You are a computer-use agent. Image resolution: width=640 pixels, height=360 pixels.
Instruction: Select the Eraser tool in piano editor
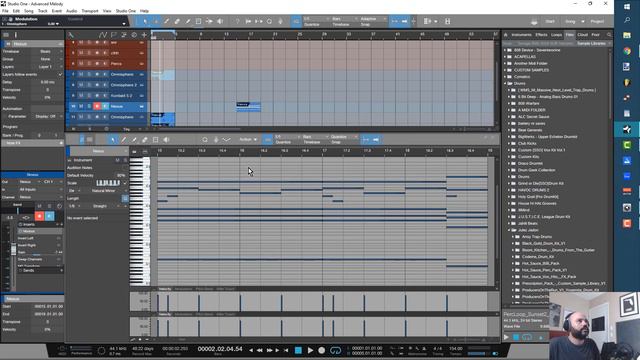click(x=144, y=140)
